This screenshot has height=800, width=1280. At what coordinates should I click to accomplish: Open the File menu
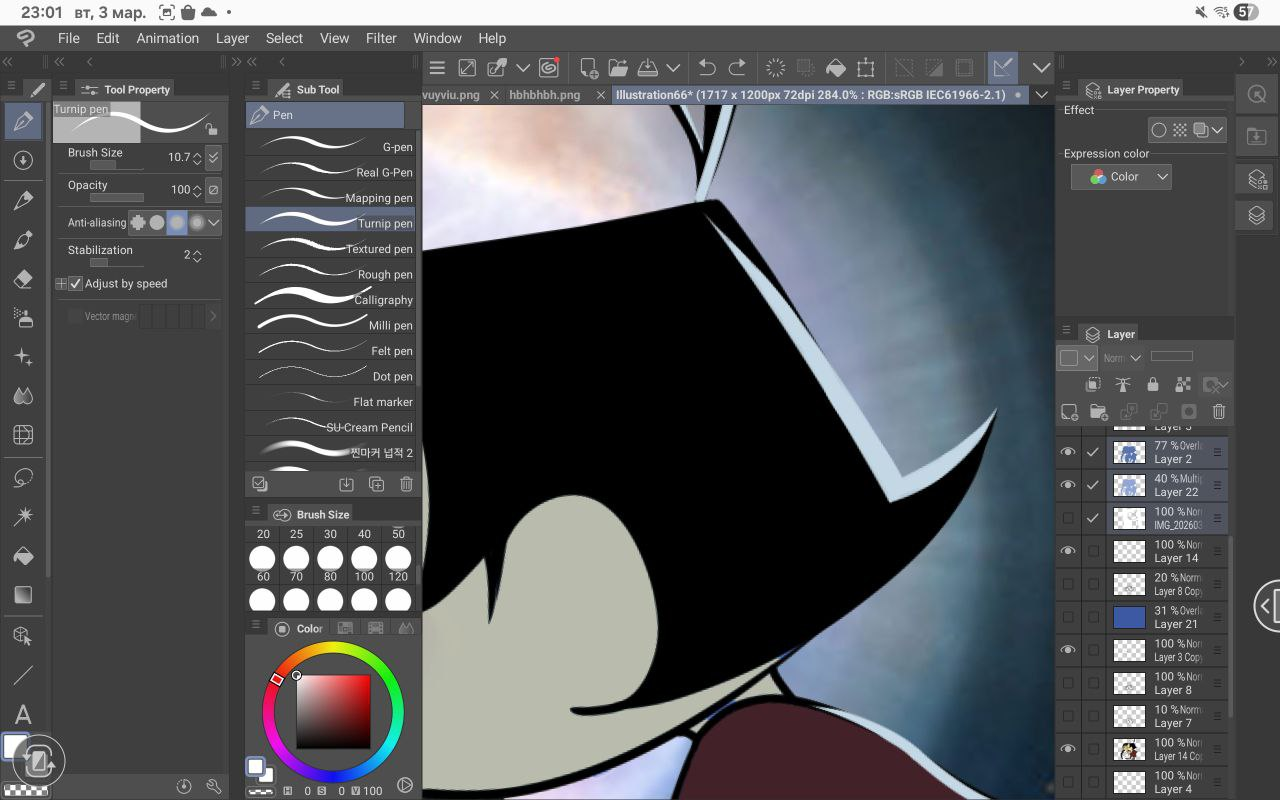pos(68,38)
